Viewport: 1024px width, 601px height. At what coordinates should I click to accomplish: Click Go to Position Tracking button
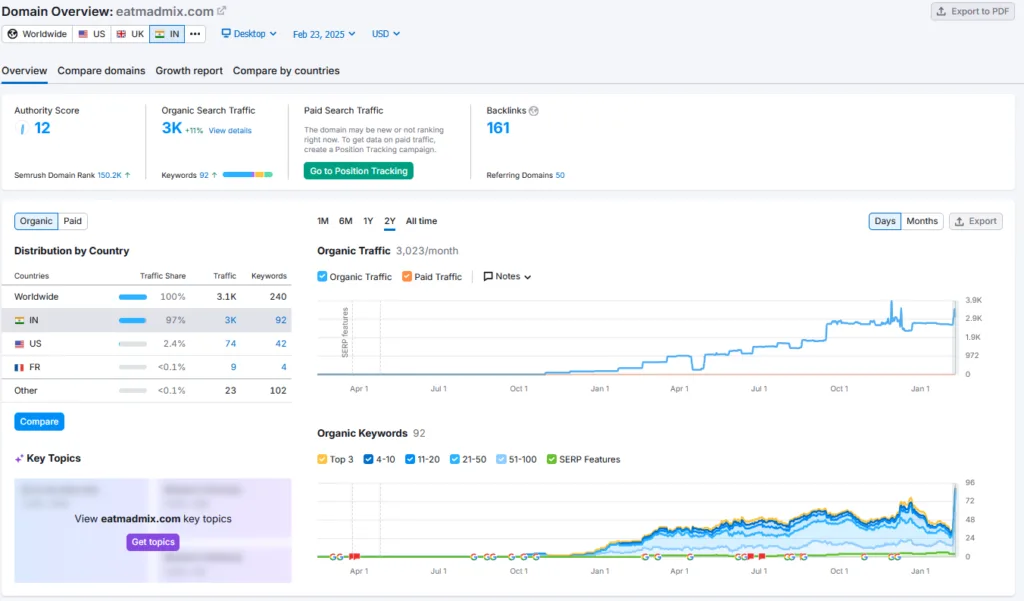coord(359,171)
